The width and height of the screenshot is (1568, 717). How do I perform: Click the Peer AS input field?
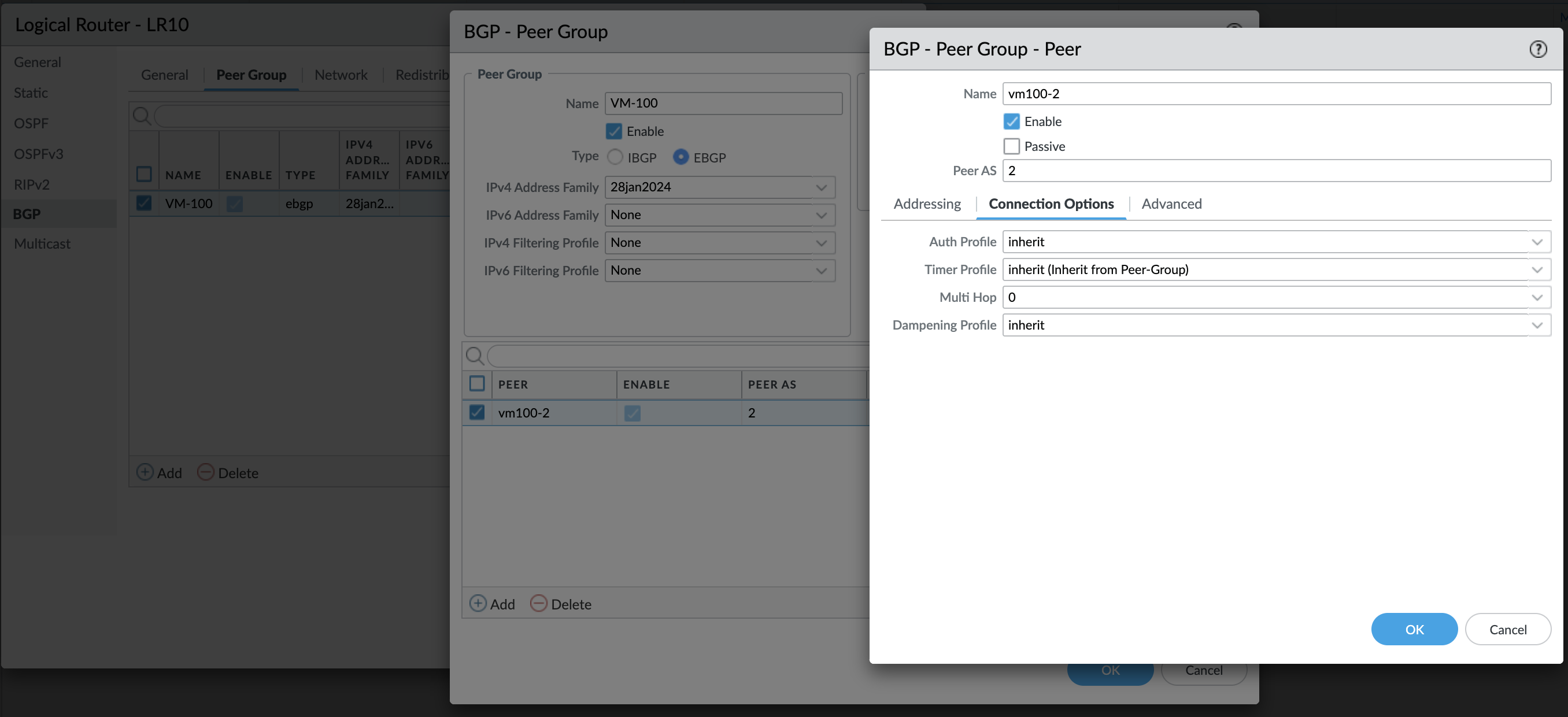pyautogui.click(x=1276, y=171)
